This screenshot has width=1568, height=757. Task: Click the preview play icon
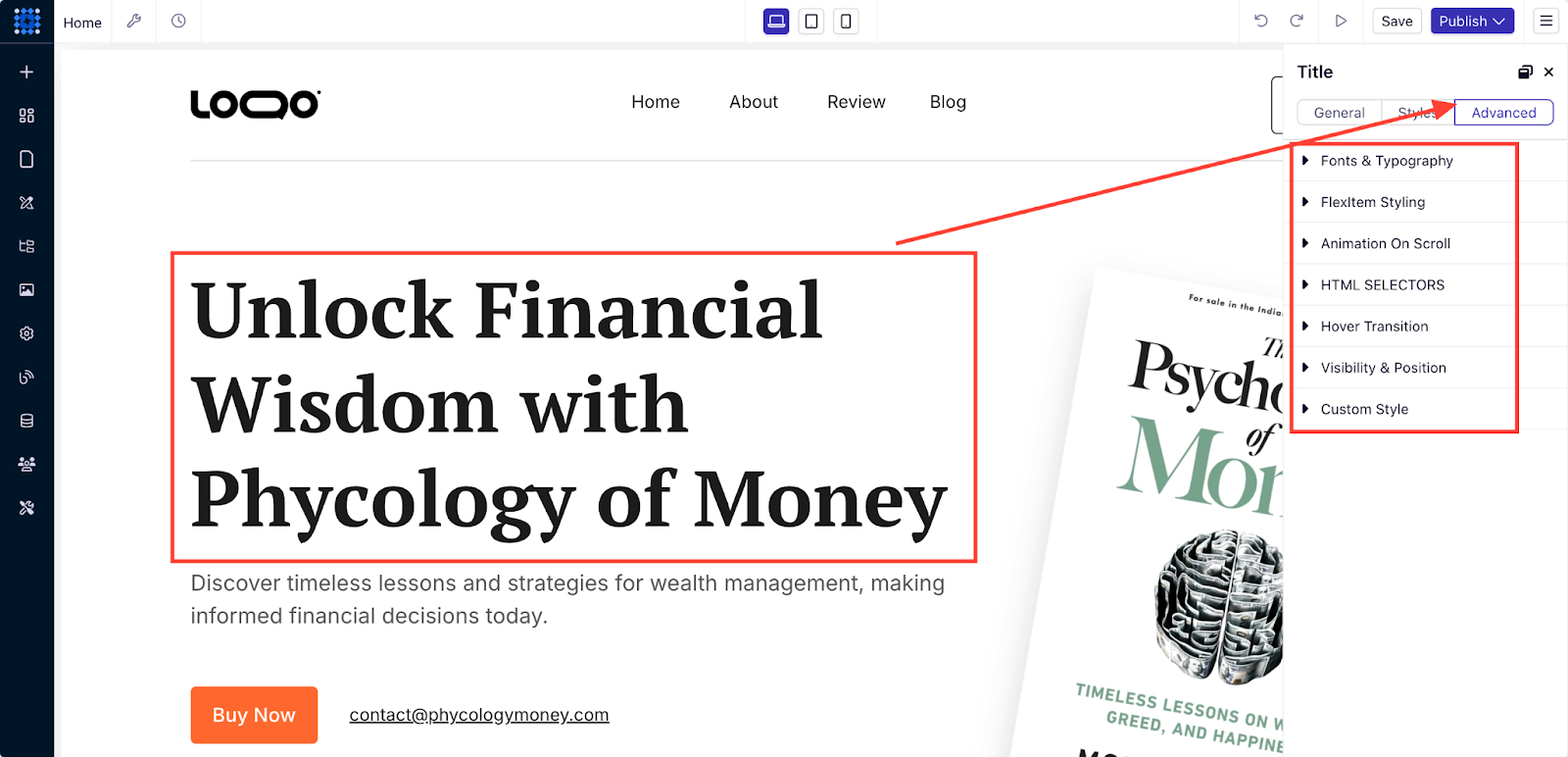click(1341, 21)
